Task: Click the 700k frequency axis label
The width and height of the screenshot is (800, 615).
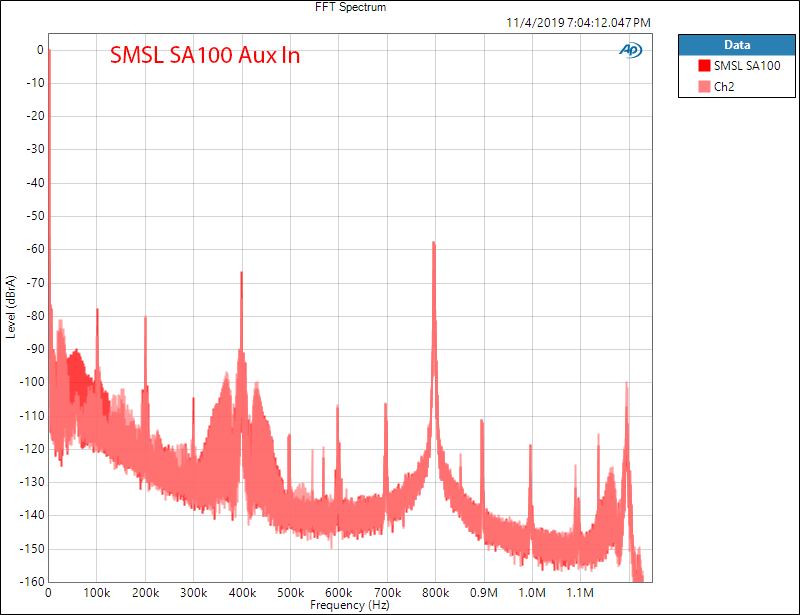Action: click(x=387, y=593)
